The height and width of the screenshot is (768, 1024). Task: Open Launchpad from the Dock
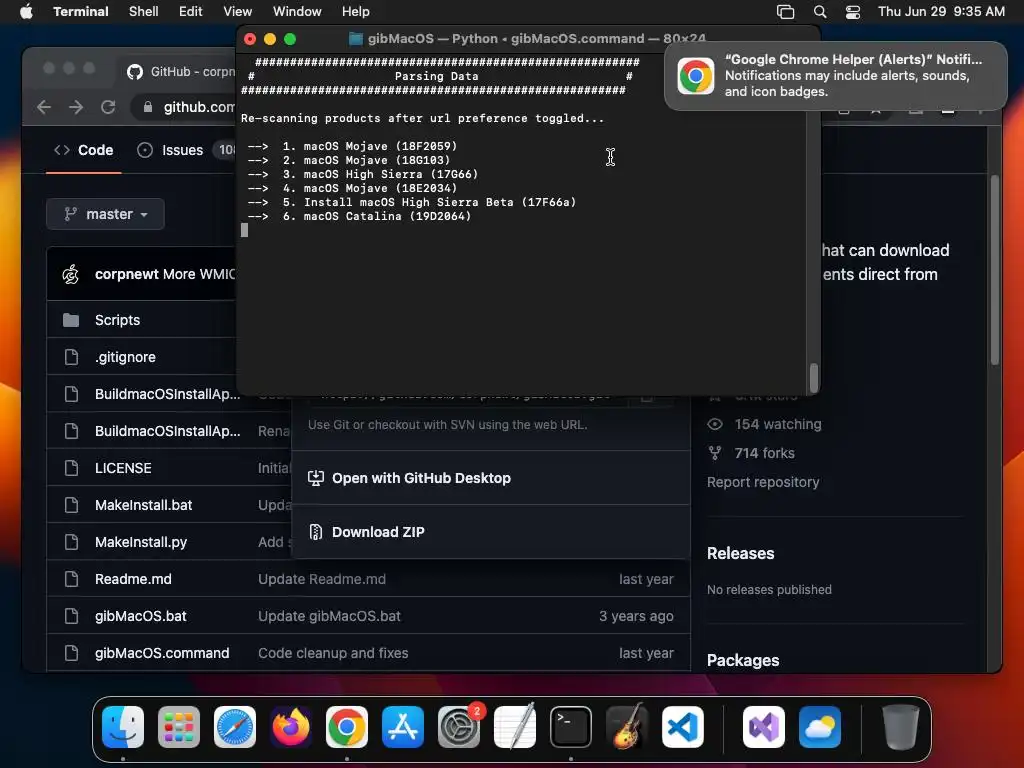179,727
